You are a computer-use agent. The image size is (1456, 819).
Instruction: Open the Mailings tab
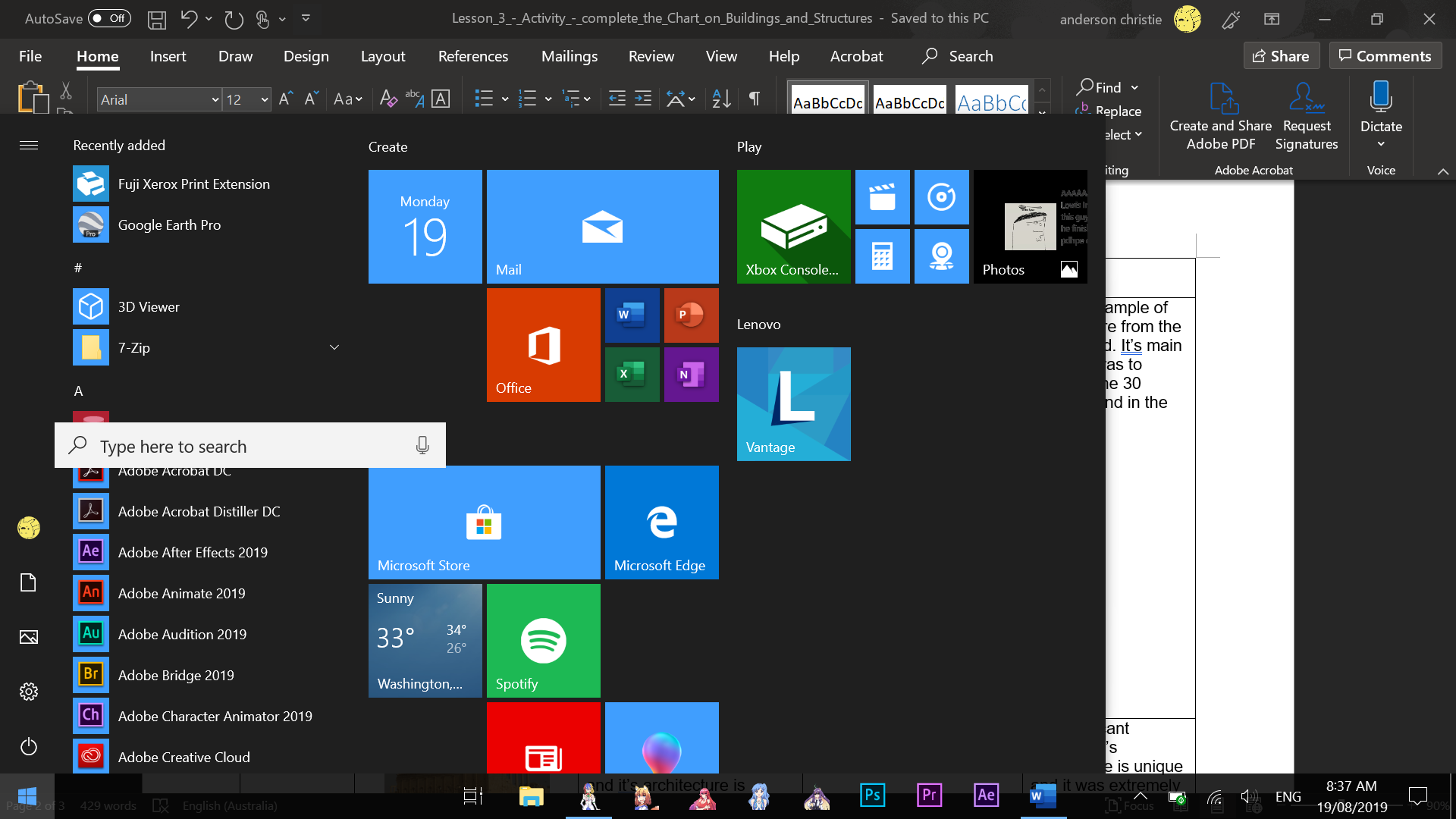pyautogui.click(x=570, y=56)
